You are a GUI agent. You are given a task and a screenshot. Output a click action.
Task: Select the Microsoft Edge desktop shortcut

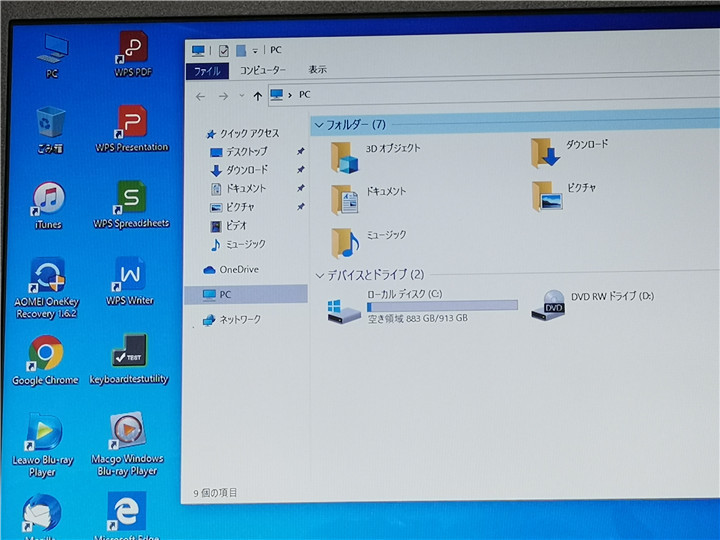(126, 516)
